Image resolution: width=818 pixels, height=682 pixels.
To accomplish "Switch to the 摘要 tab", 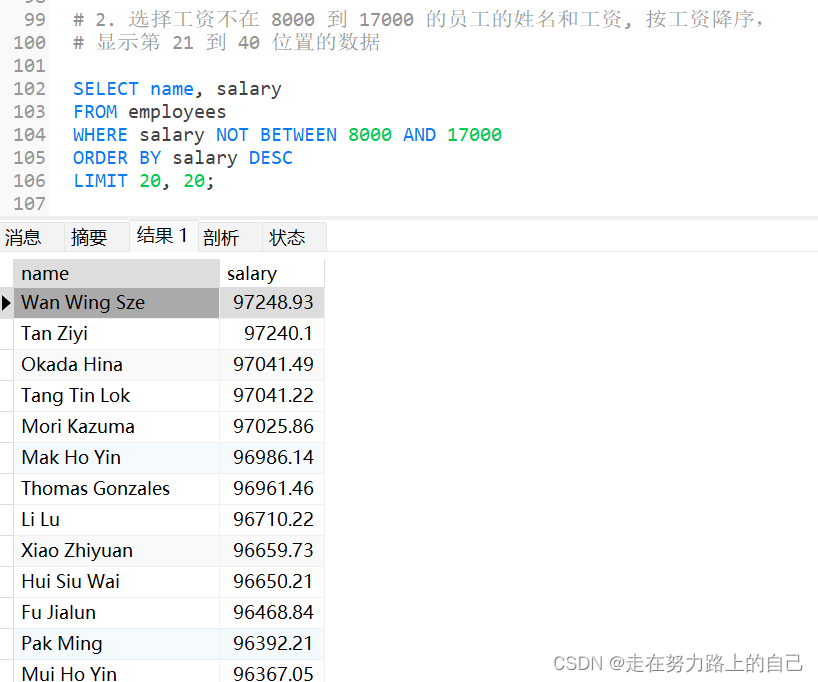I will click(x=87, y=236).
